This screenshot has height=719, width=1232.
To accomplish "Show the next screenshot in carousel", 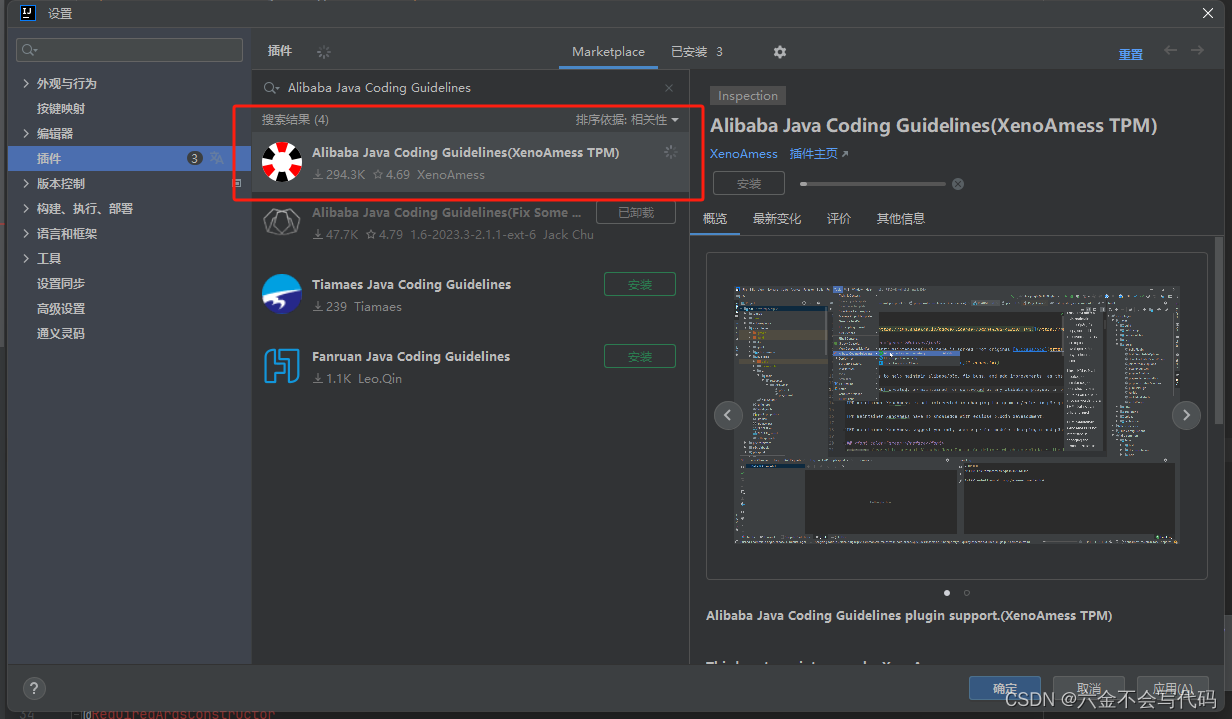I will 1186,415.
